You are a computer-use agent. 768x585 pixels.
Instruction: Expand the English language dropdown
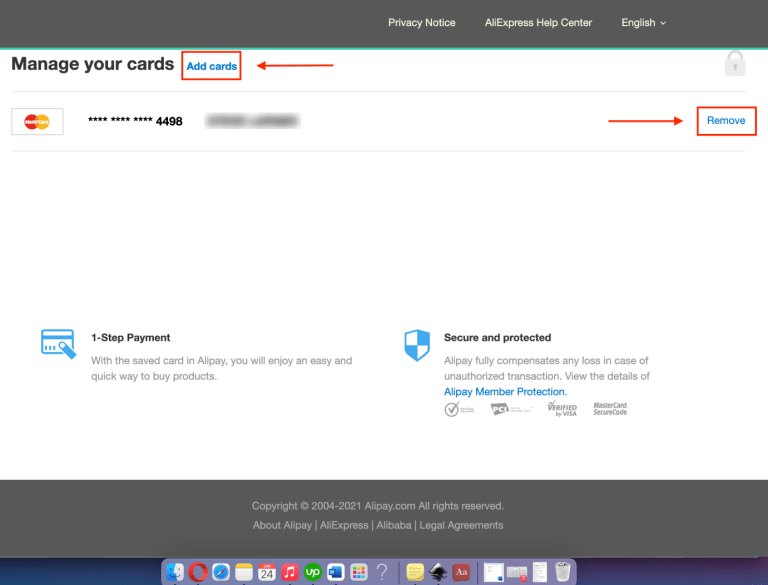coord(644,23)
